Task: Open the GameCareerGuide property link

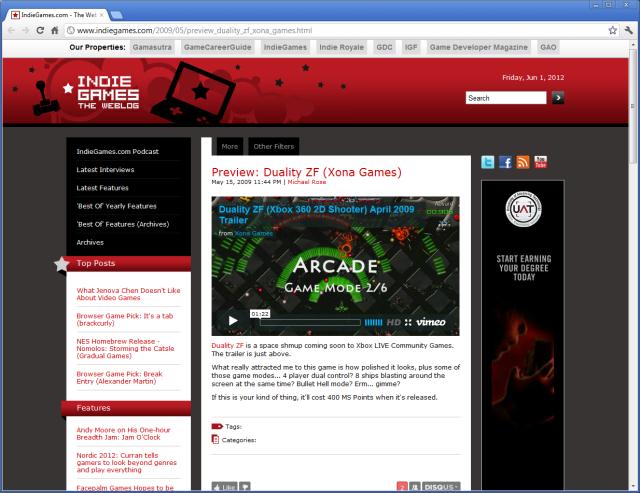Action: tap(218, 47)
